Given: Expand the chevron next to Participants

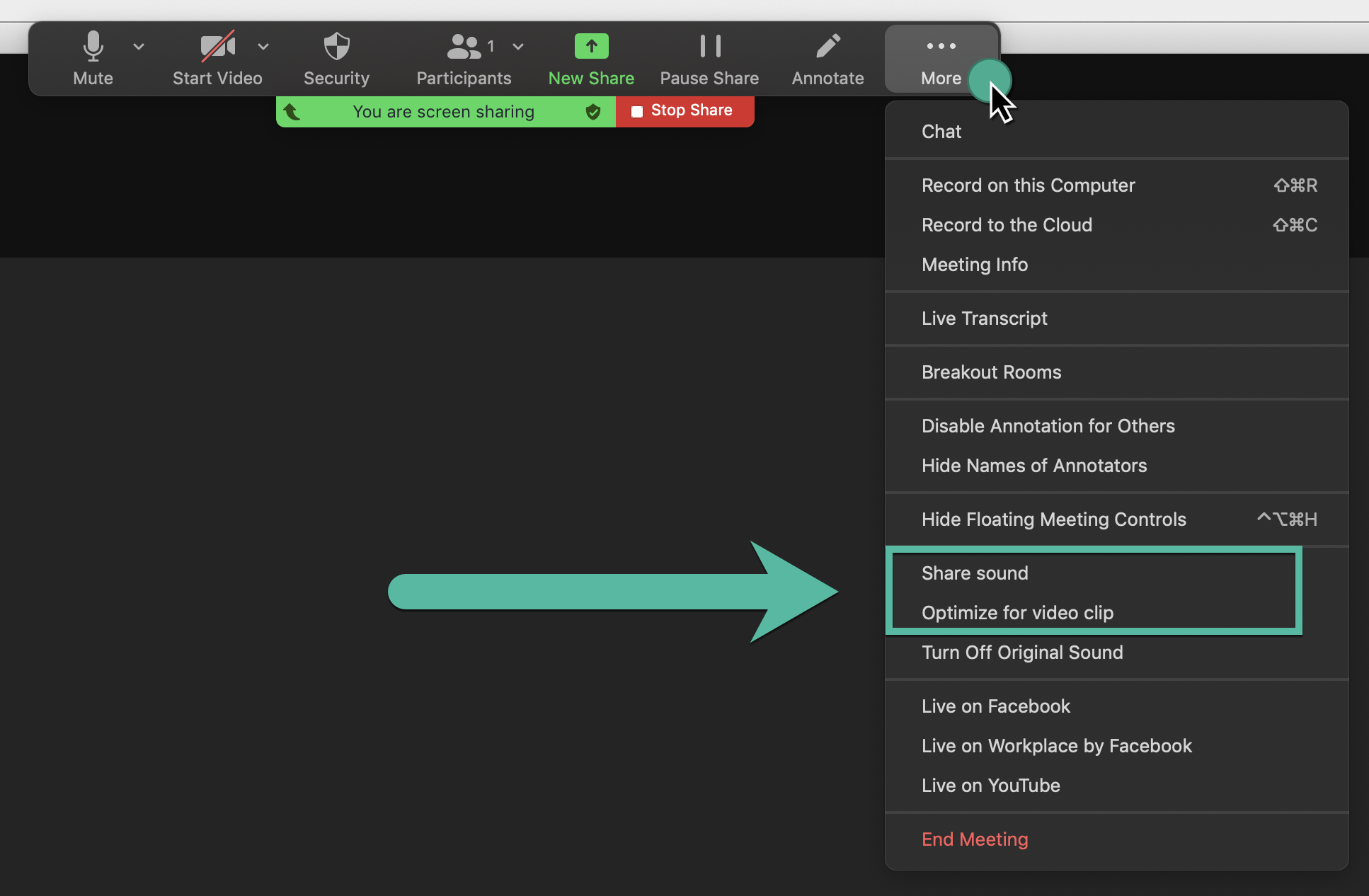Looking at the screenshot, I should tap(518, 47).
